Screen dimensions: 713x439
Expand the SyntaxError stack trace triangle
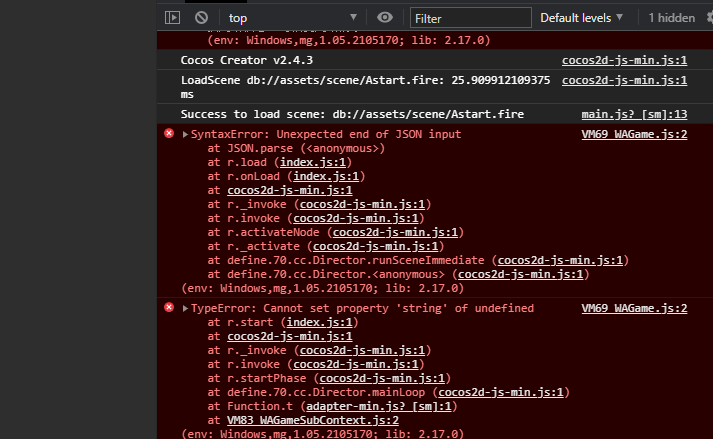click(x=185, y=134)
